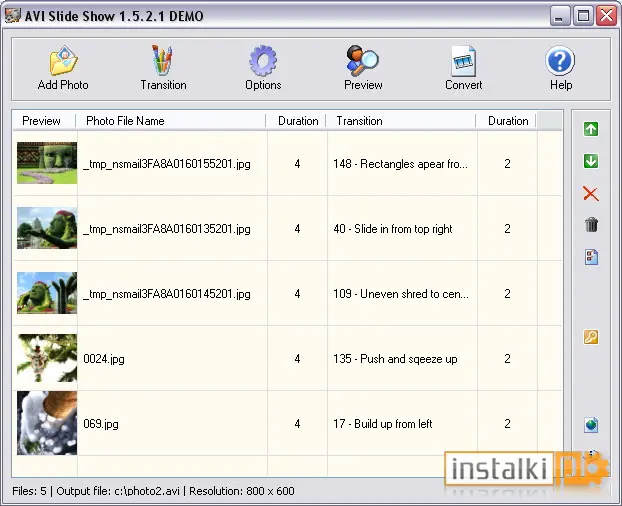Select the thumbnail for file ending 145201.jpg
The width and height of the screenshot is (622, 506).
47,293
